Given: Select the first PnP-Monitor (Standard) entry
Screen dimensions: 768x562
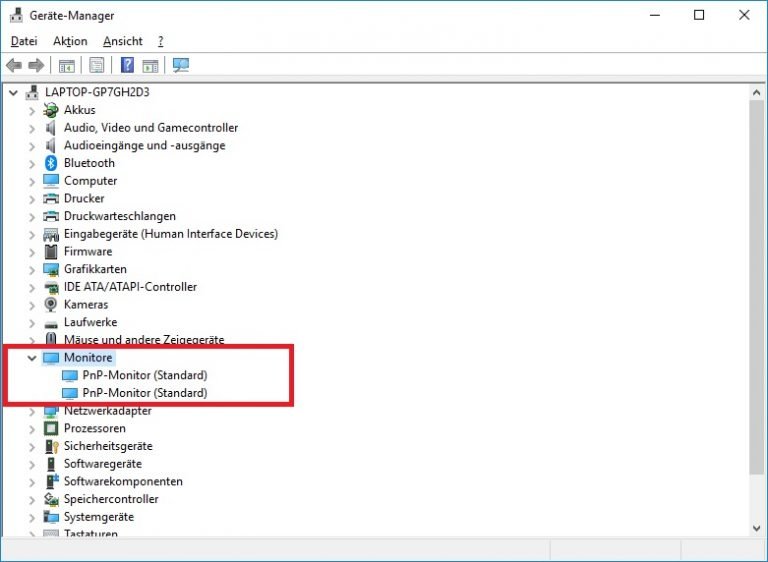Looking at the screenshot, I should 144,375.
